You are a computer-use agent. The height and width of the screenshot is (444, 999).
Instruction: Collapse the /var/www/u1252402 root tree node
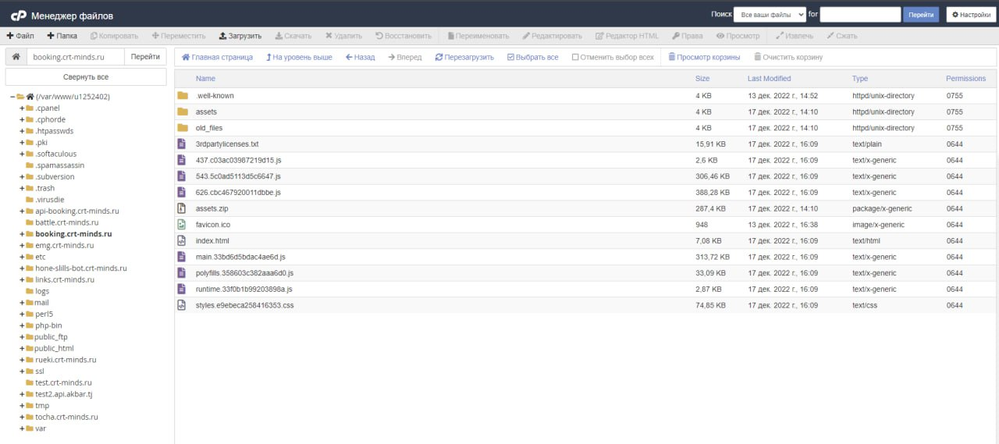13,97
